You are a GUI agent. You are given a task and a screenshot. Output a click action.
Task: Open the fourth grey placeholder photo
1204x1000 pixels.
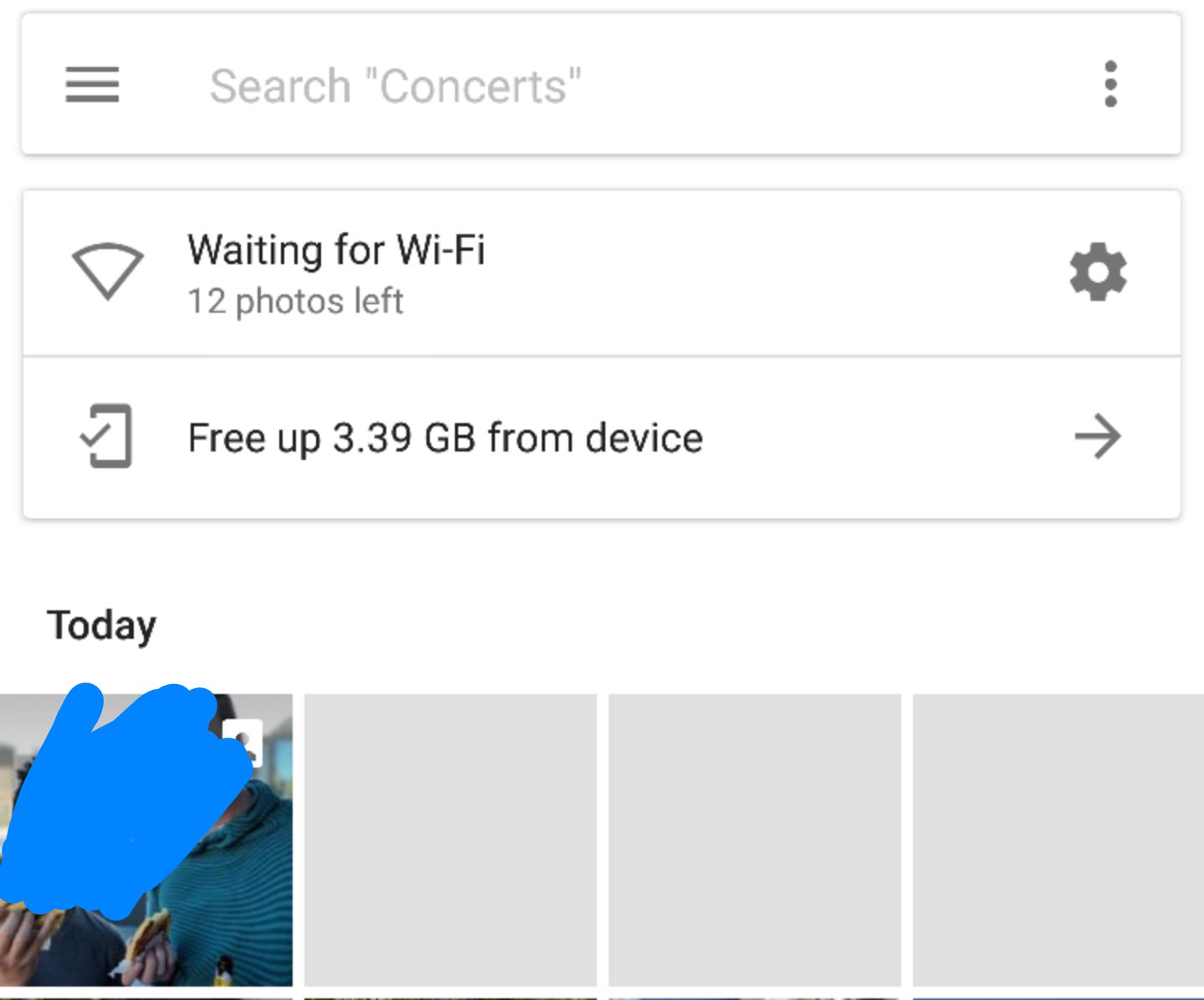point(1059,840)
